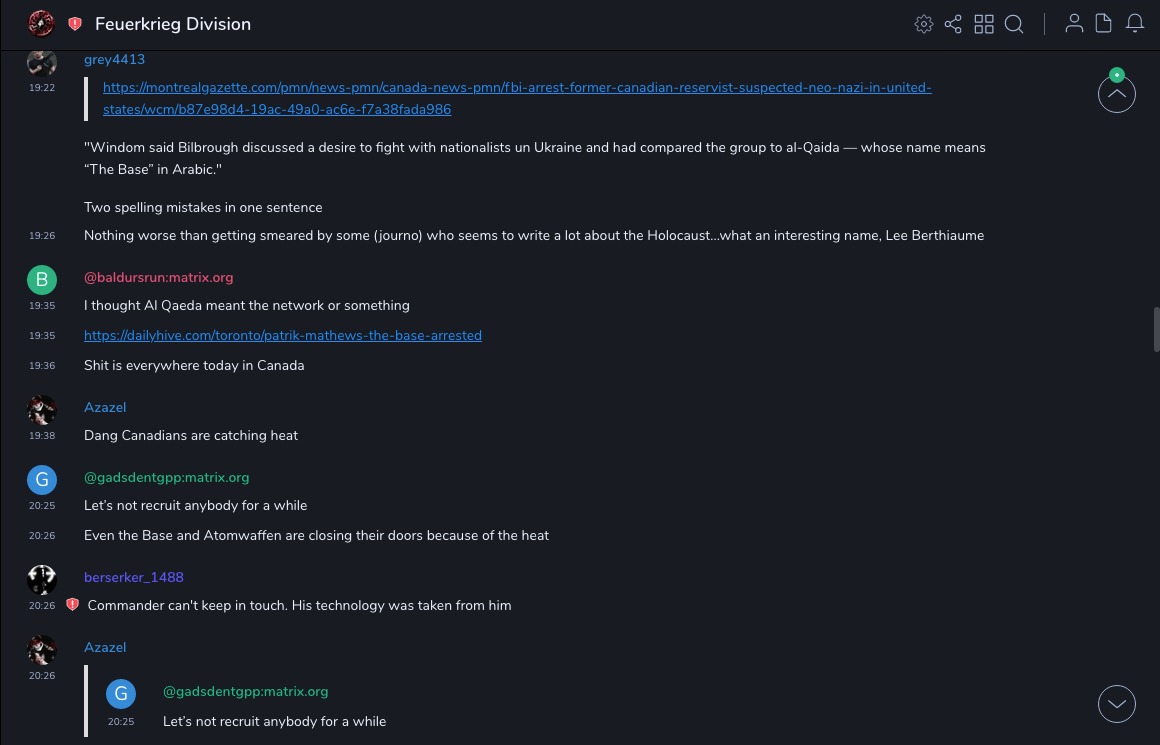
Task: Click the blue G avatar in quoted reply
Action: (x=121, y=694)
